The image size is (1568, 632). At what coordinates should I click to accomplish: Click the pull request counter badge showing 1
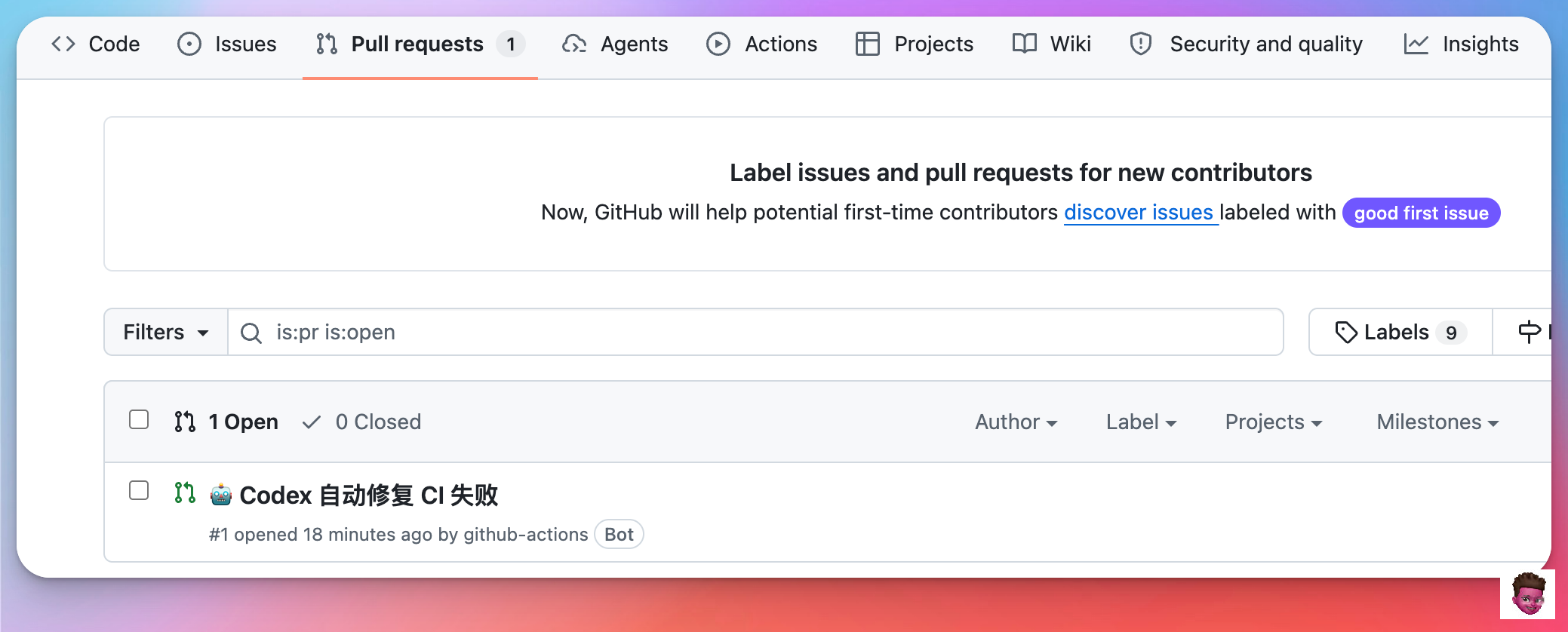(x=511, y=44)
